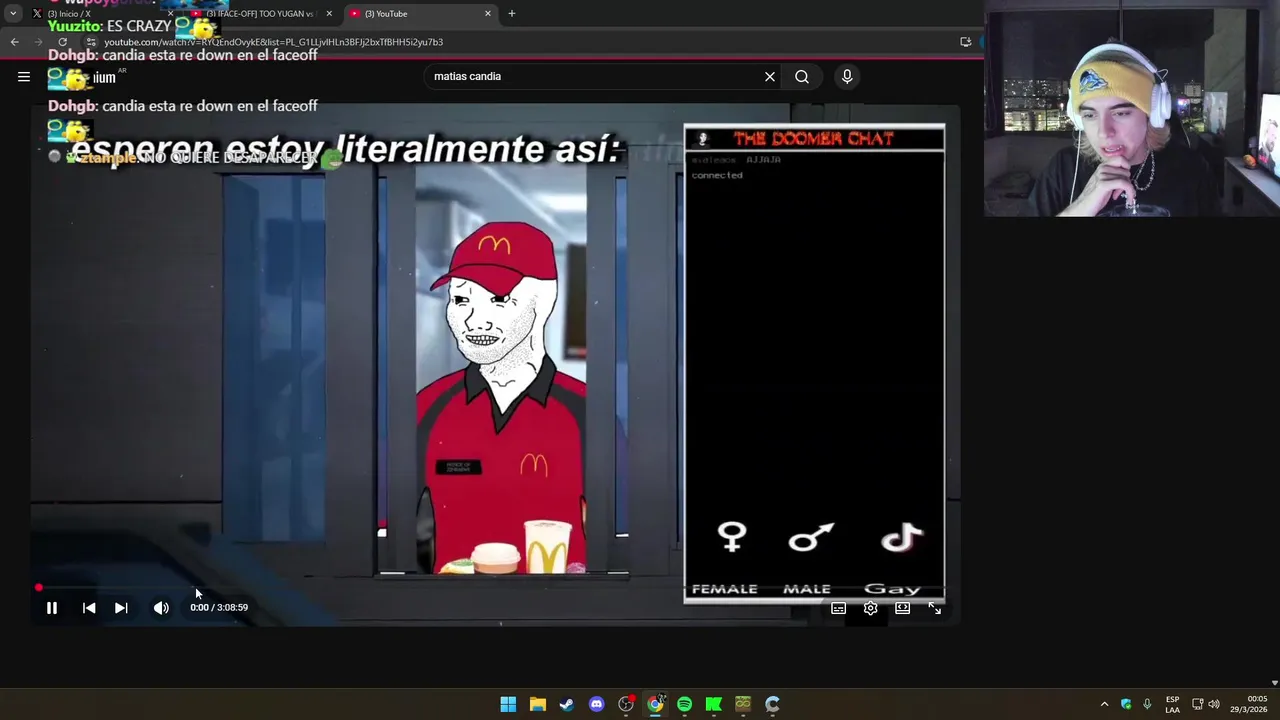The image size is (1280, 720).
Task: Expand the tab search dropdown arrow
Action: [13, 14]
